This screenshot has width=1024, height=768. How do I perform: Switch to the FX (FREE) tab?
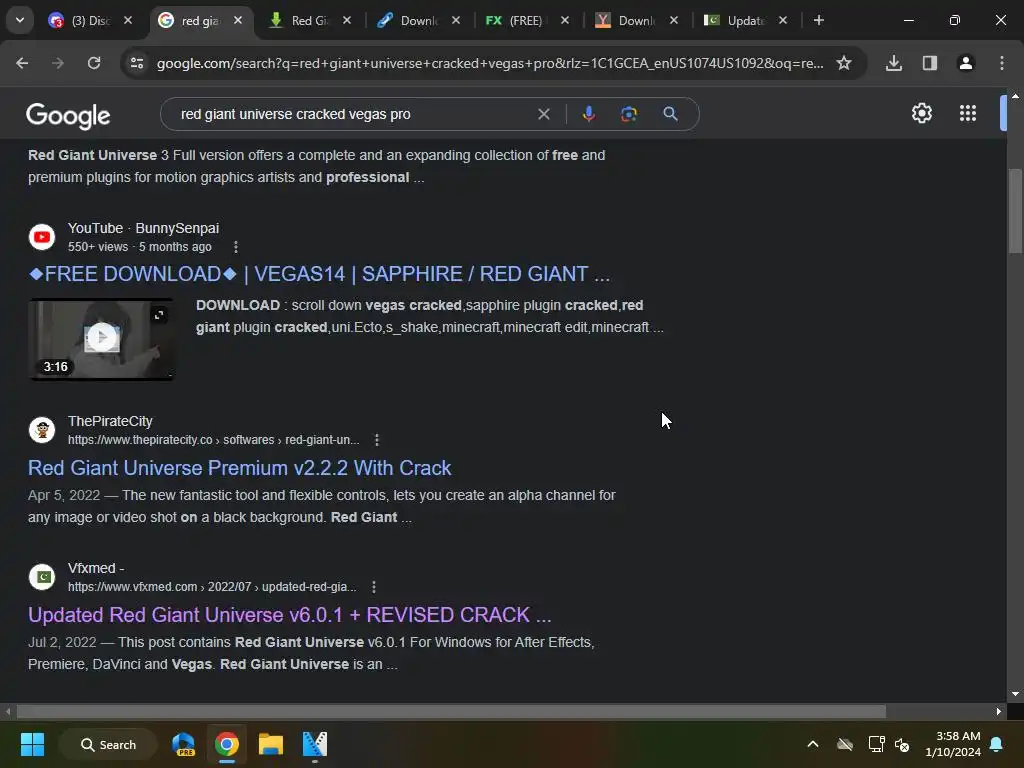[515, 20]
